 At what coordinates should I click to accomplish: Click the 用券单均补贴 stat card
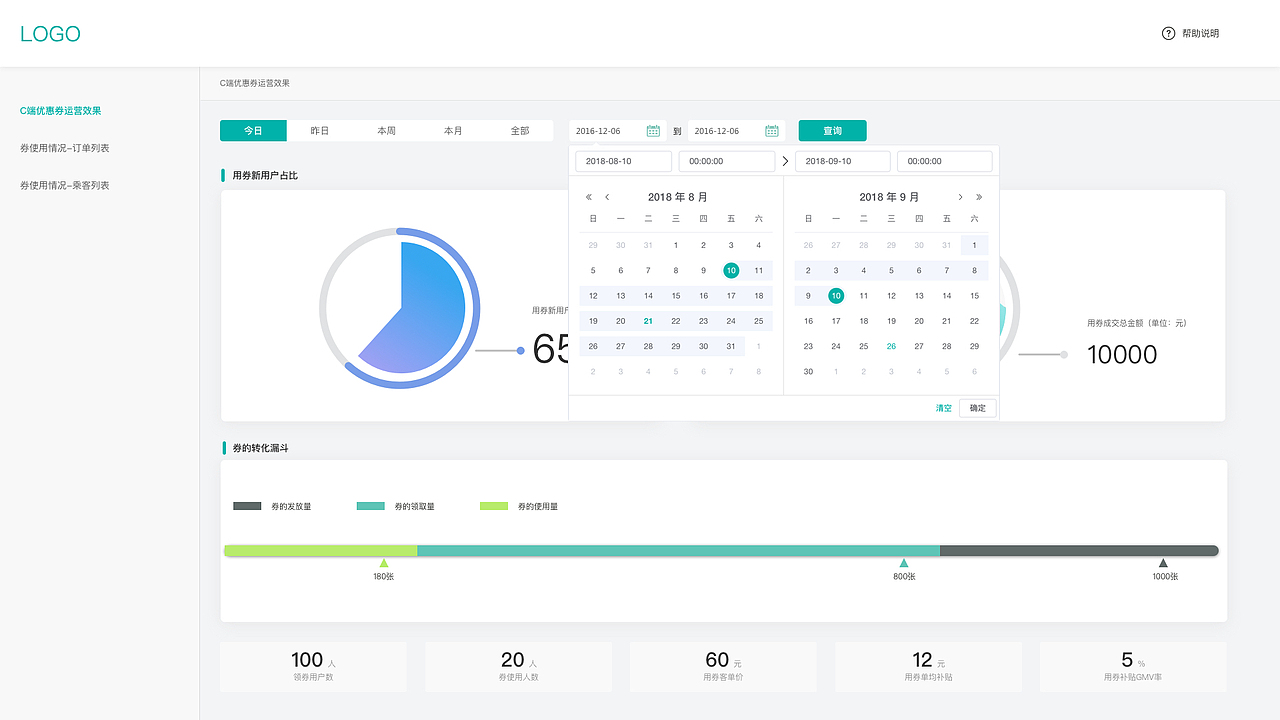928,666
